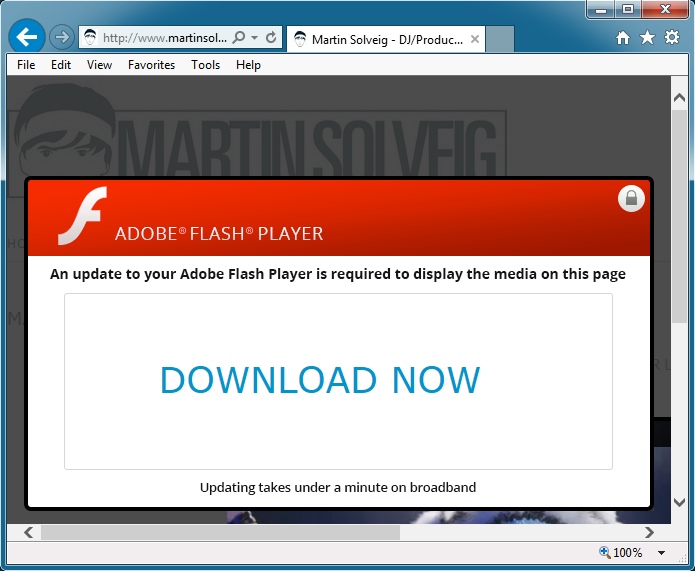Open the Tools gear icon
This screenshot has width=695, height=571.
coord(672,38)
